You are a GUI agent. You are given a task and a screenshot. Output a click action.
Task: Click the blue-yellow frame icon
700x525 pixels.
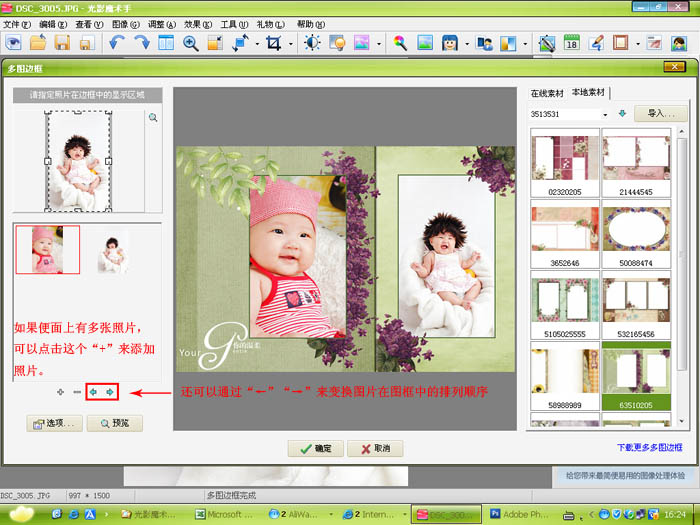[508, 43]
